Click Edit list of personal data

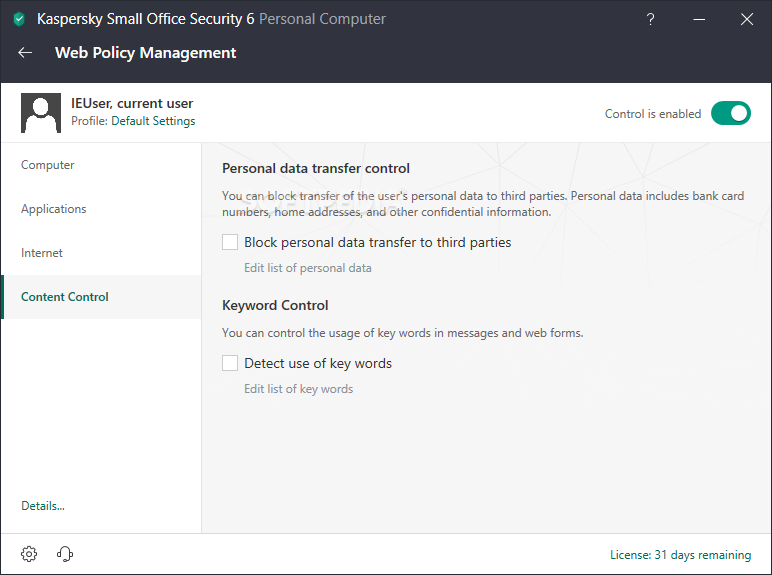point(308,268)
